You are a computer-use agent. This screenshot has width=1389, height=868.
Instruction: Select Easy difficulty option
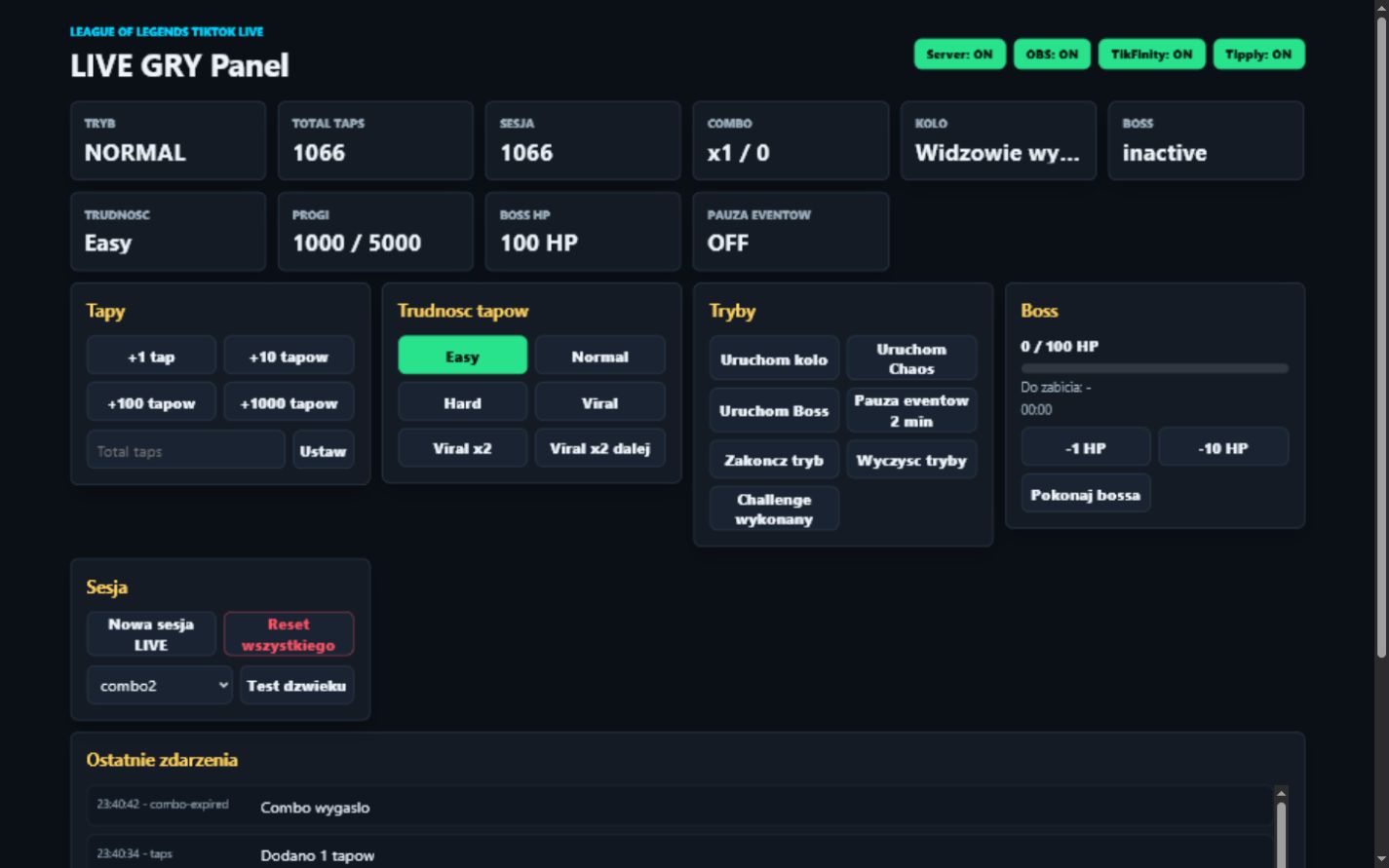[463, 357]
